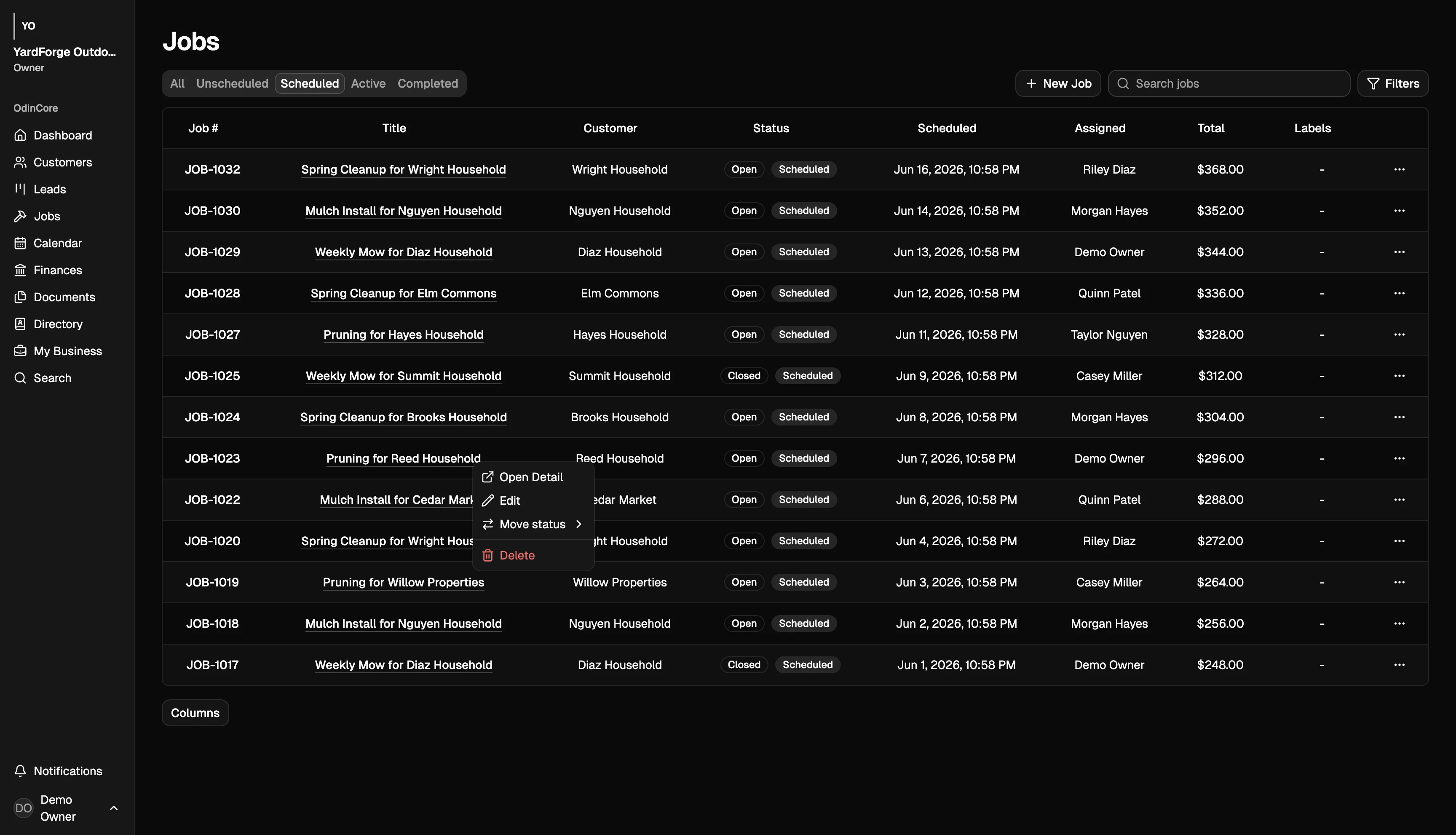Screen dimensions: 1456x835
Task: Open more actions for JOB-1022
Action: 1399,500
